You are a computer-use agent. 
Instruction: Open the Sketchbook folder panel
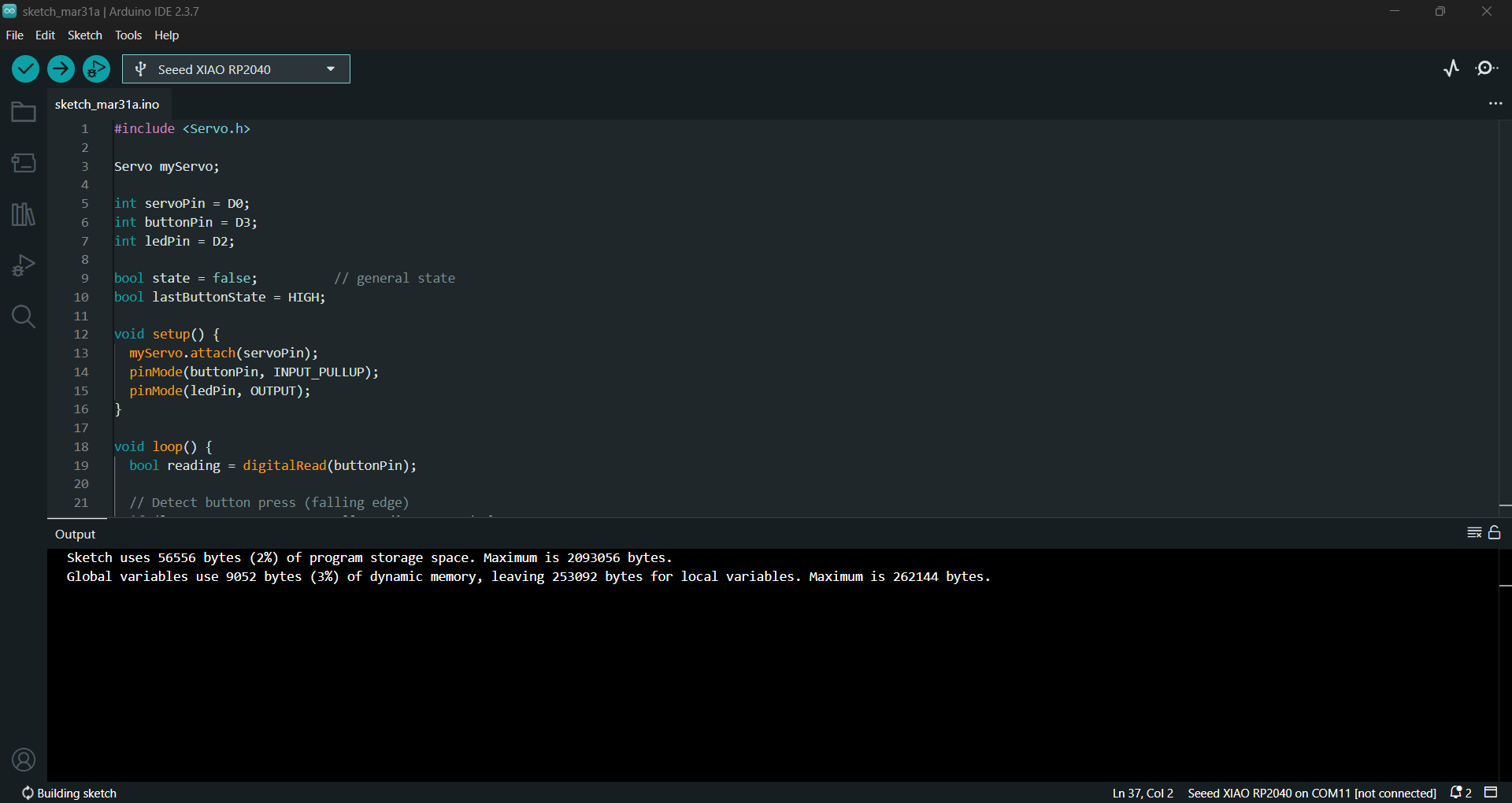(24, 112)
